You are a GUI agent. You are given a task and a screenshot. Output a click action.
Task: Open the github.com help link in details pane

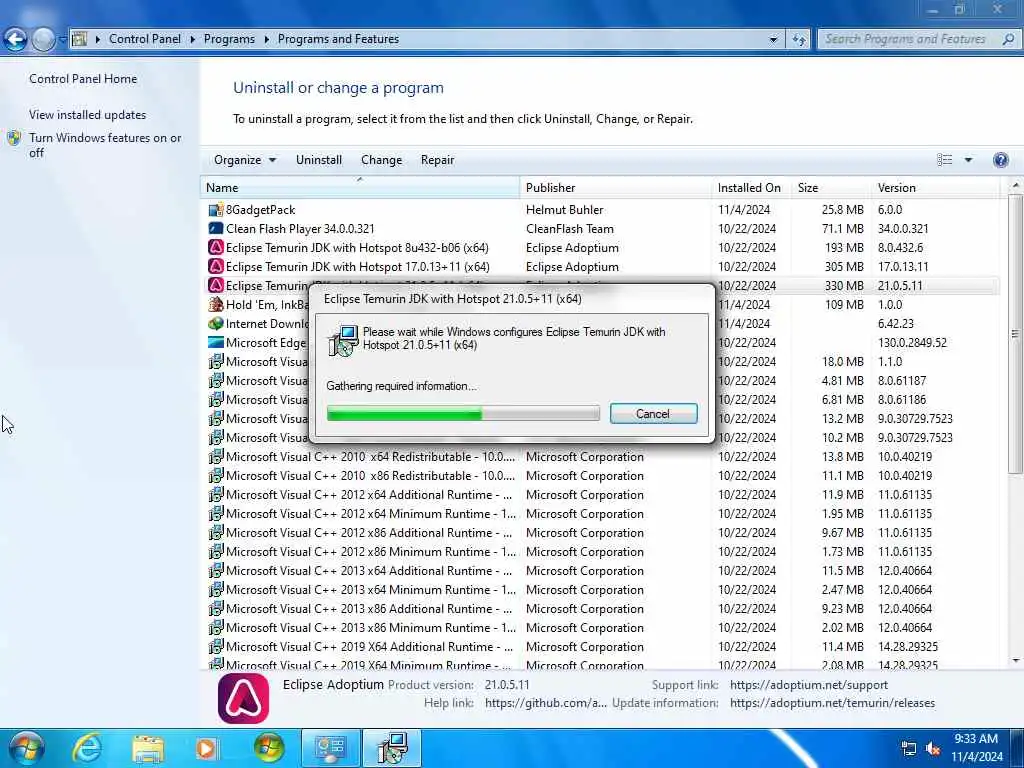tap(545, 703)
